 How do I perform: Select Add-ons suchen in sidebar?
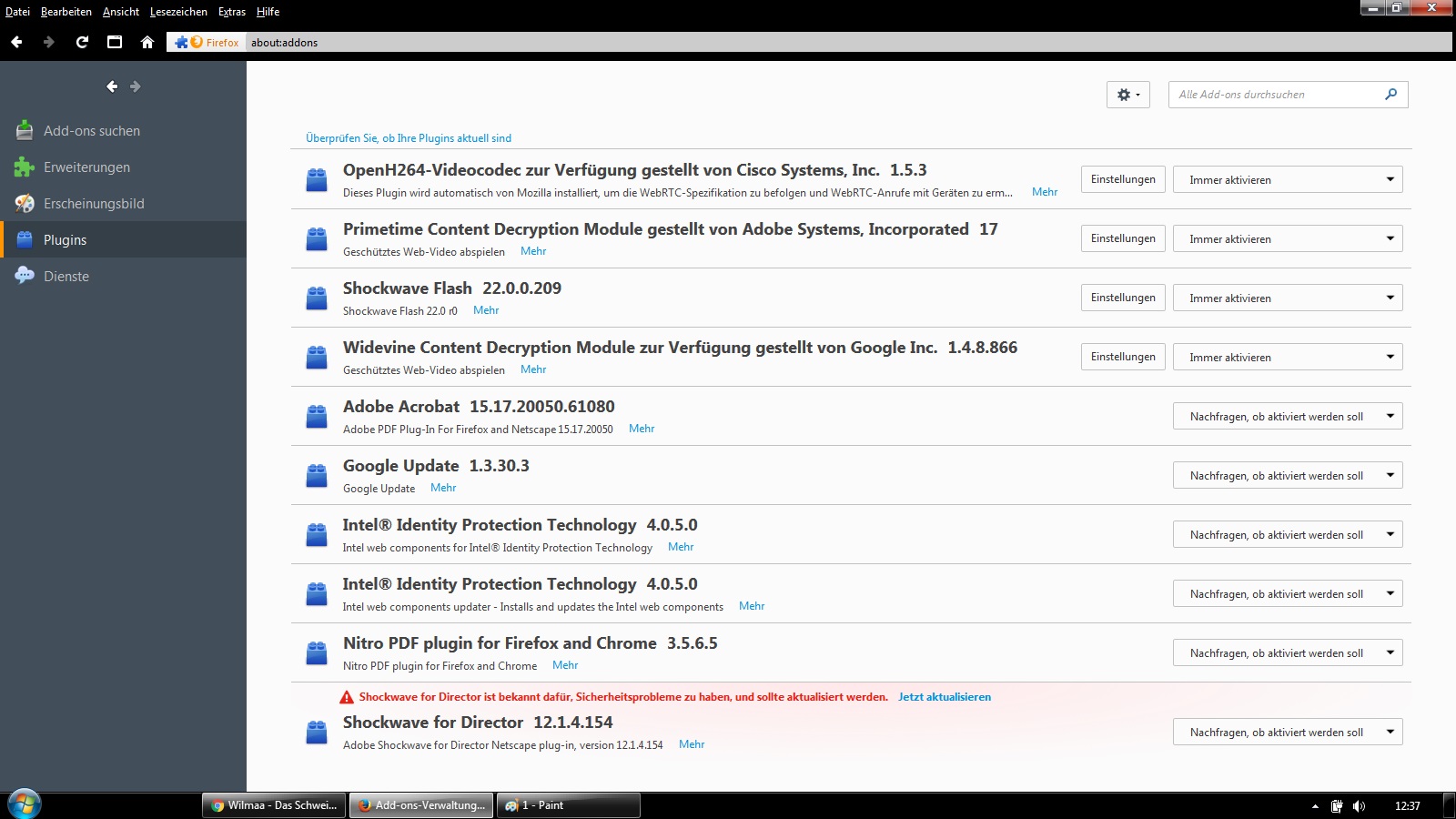coord(123,131)
